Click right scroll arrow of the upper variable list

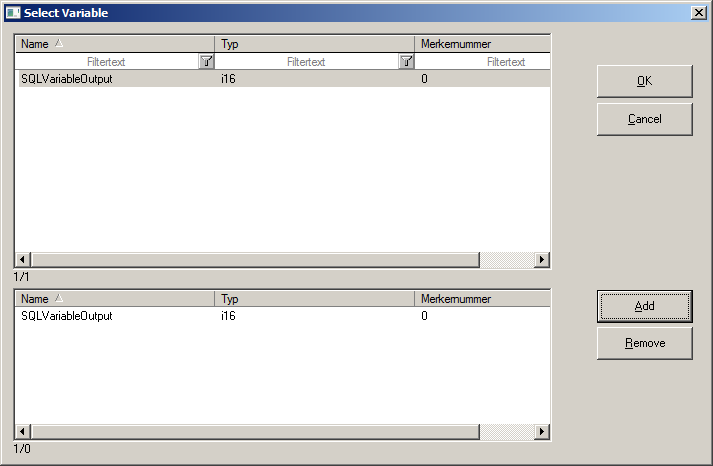tap(542, 260)
